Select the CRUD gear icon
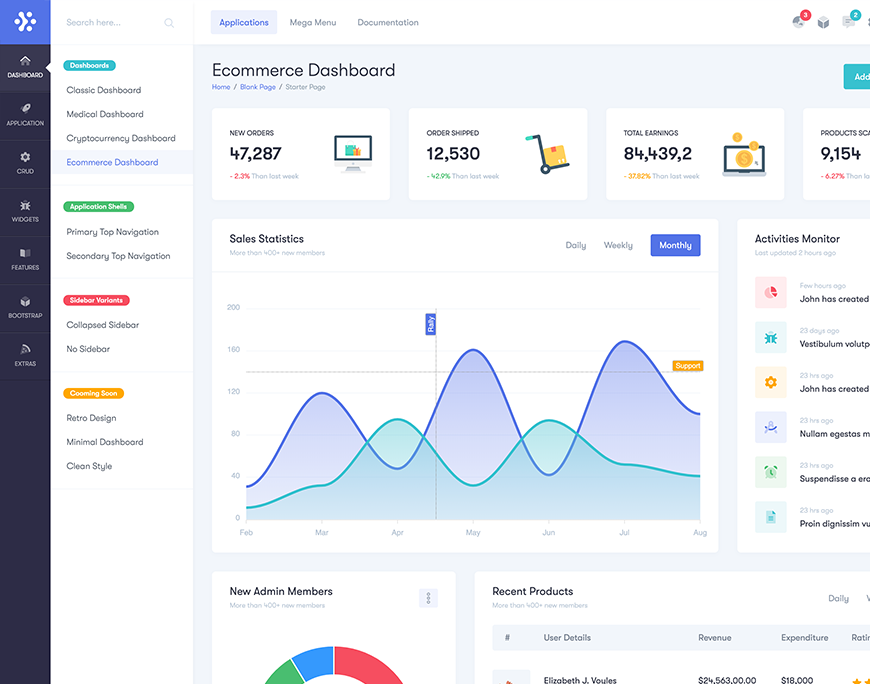Screen dimensions: 870x684 pyautogui.click(x=25, y=158)
